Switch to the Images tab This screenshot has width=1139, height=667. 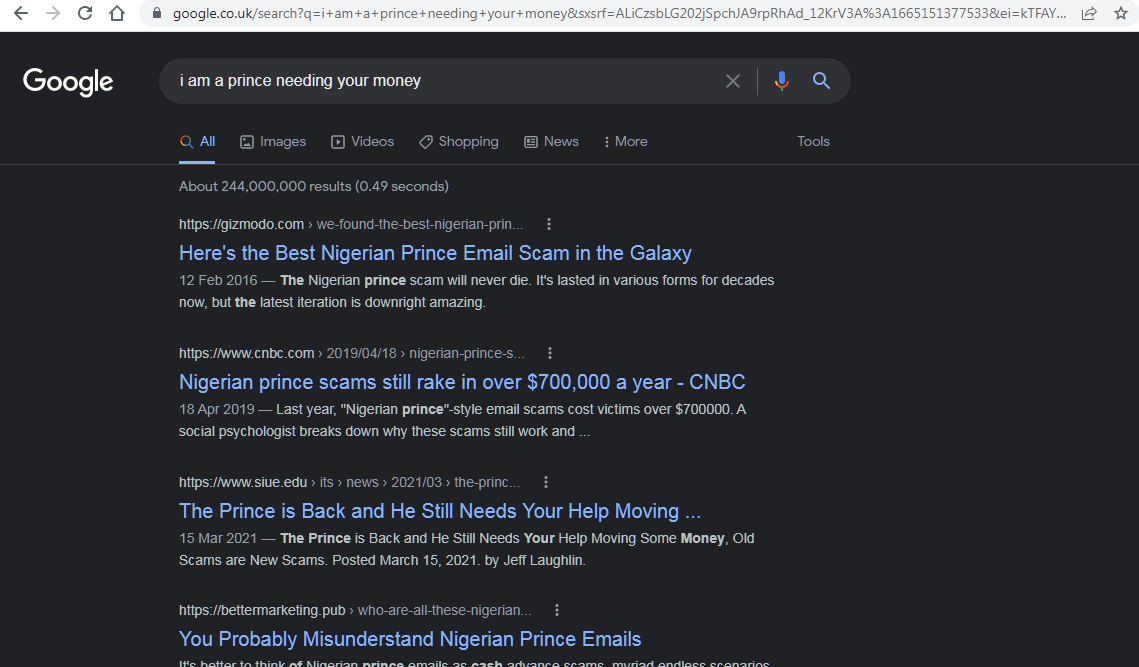(273, 142)
